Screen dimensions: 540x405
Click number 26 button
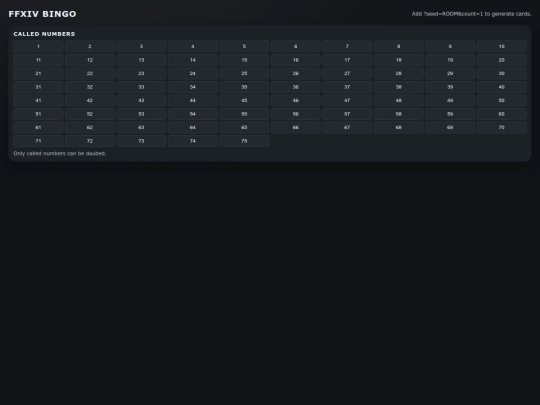click(x=295, y=73)
